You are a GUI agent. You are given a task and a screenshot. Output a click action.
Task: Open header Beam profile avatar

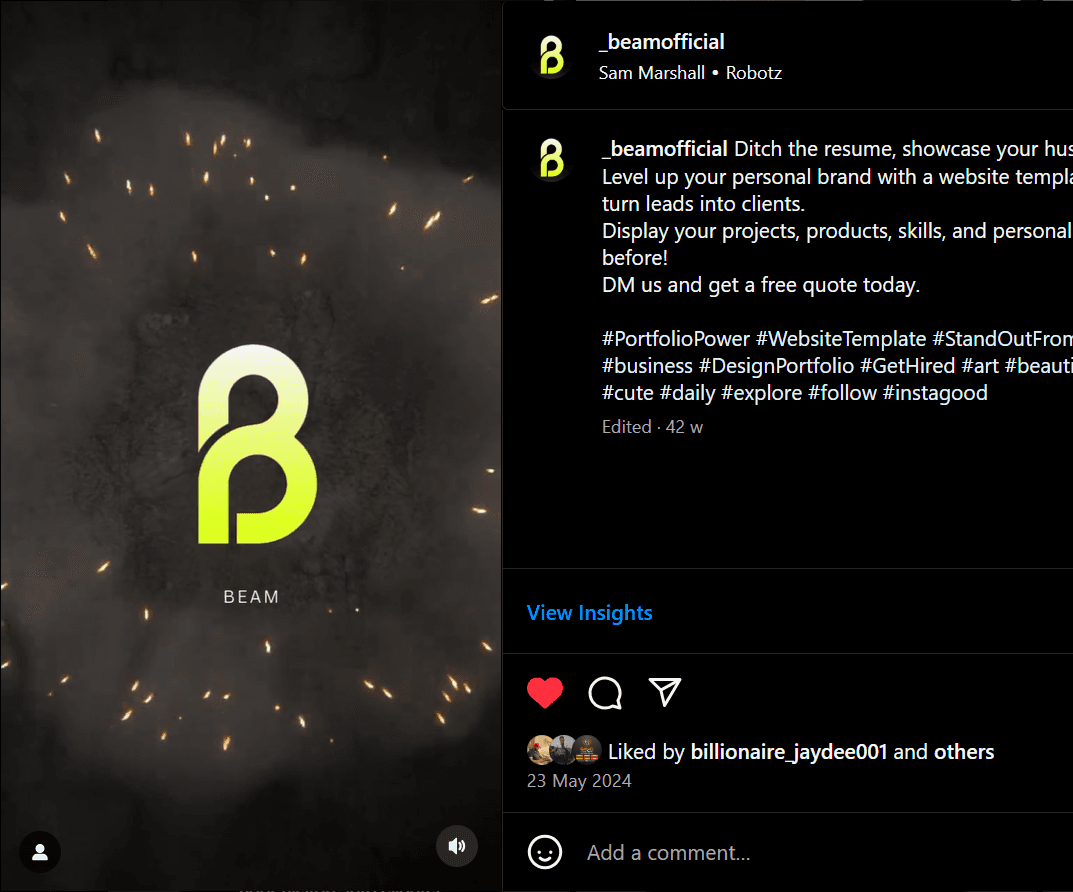click(552, 55)
